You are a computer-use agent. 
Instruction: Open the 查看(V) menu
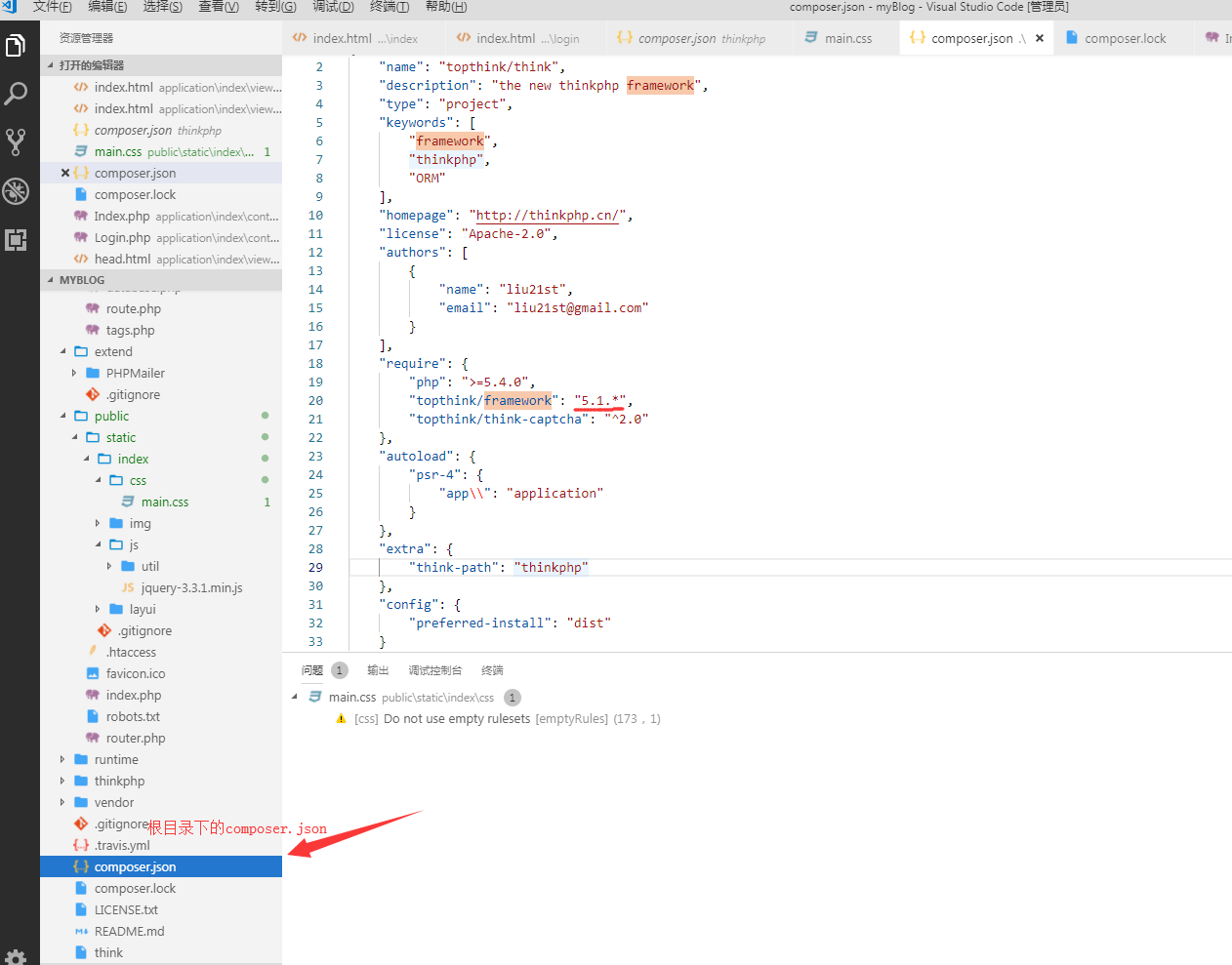219,7
